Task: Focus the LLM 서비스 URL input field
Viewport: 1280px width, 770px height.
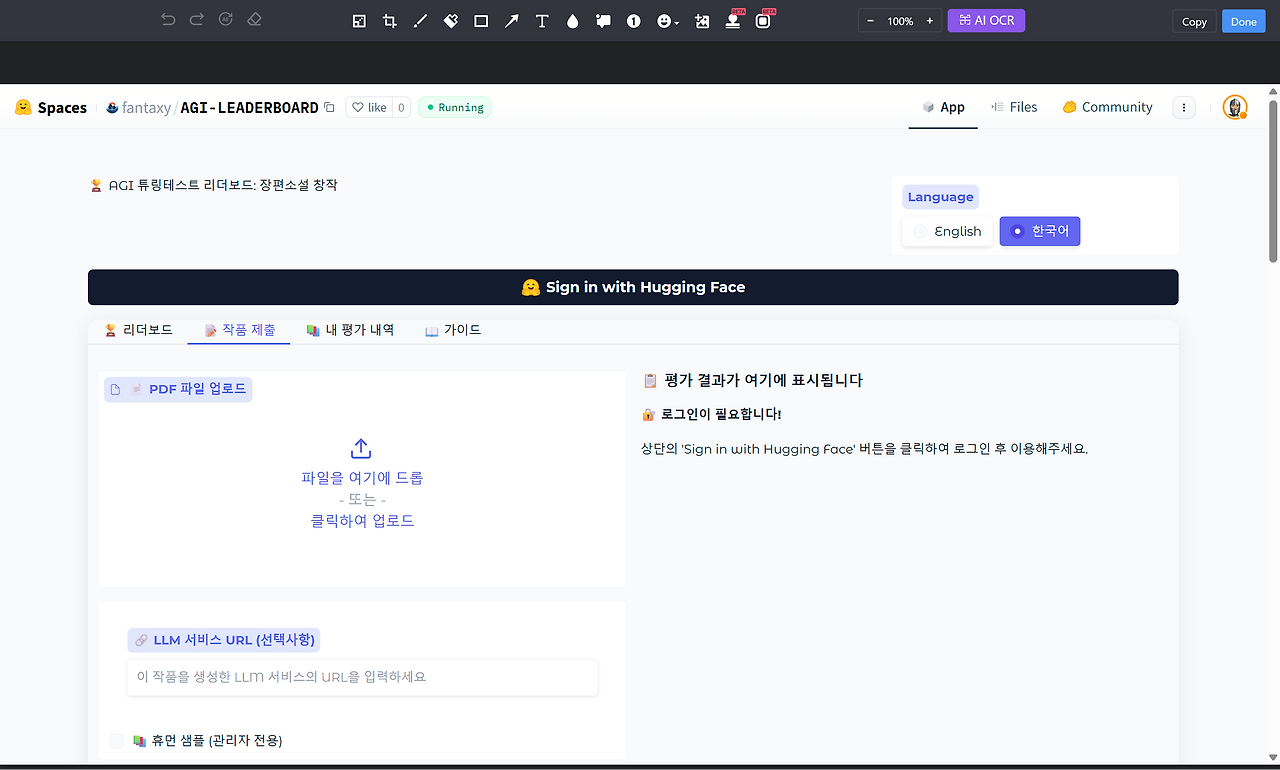Action: (362, 677)
